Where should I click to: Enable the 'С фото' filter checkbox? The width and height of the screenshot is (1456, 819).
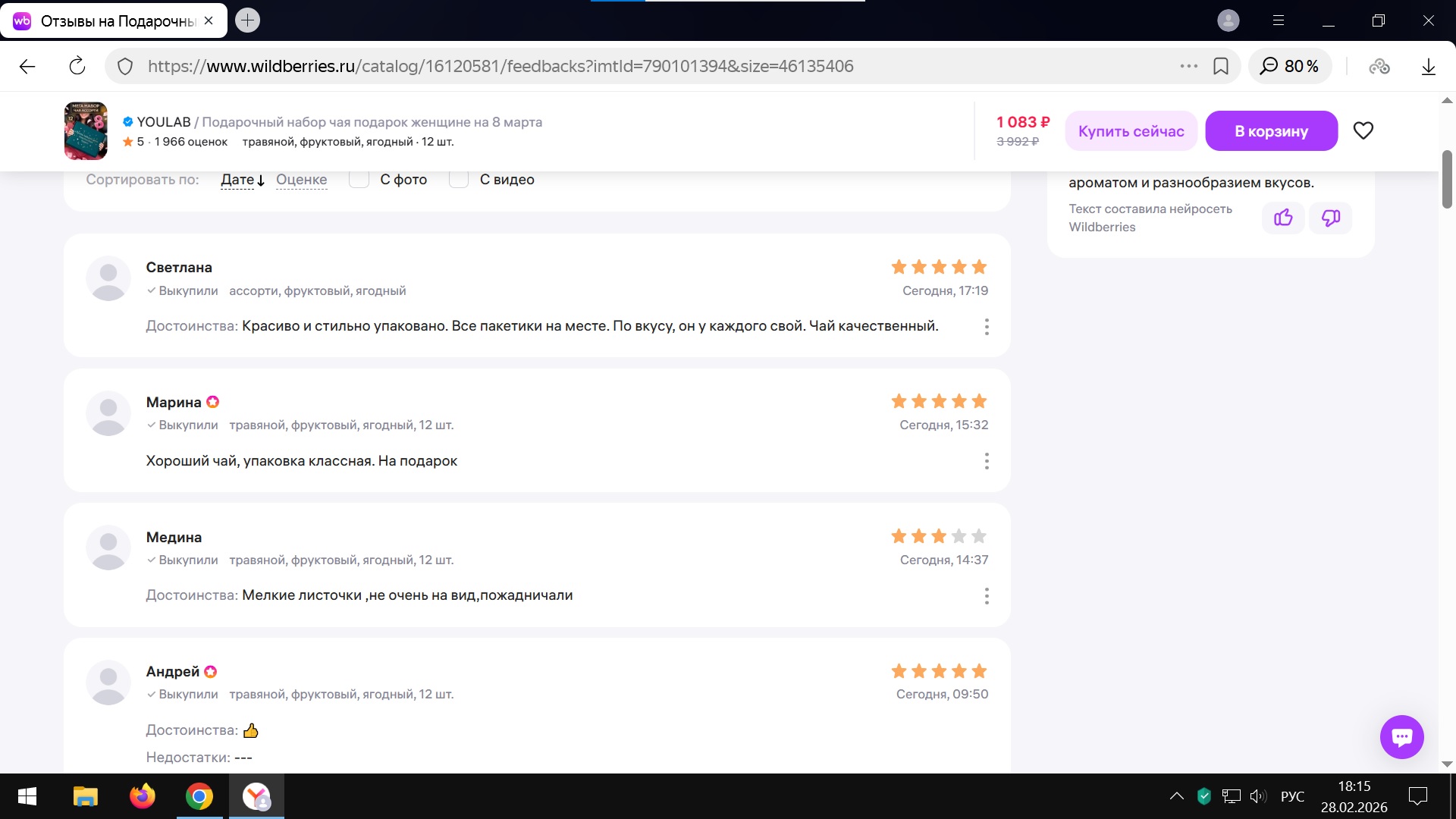click(x=359, y=180)
